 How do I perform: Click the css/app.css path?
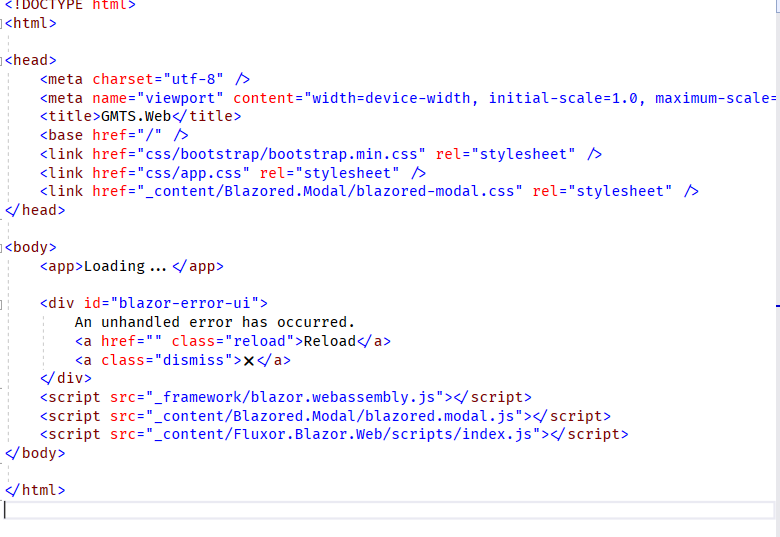tap(193, 173)
